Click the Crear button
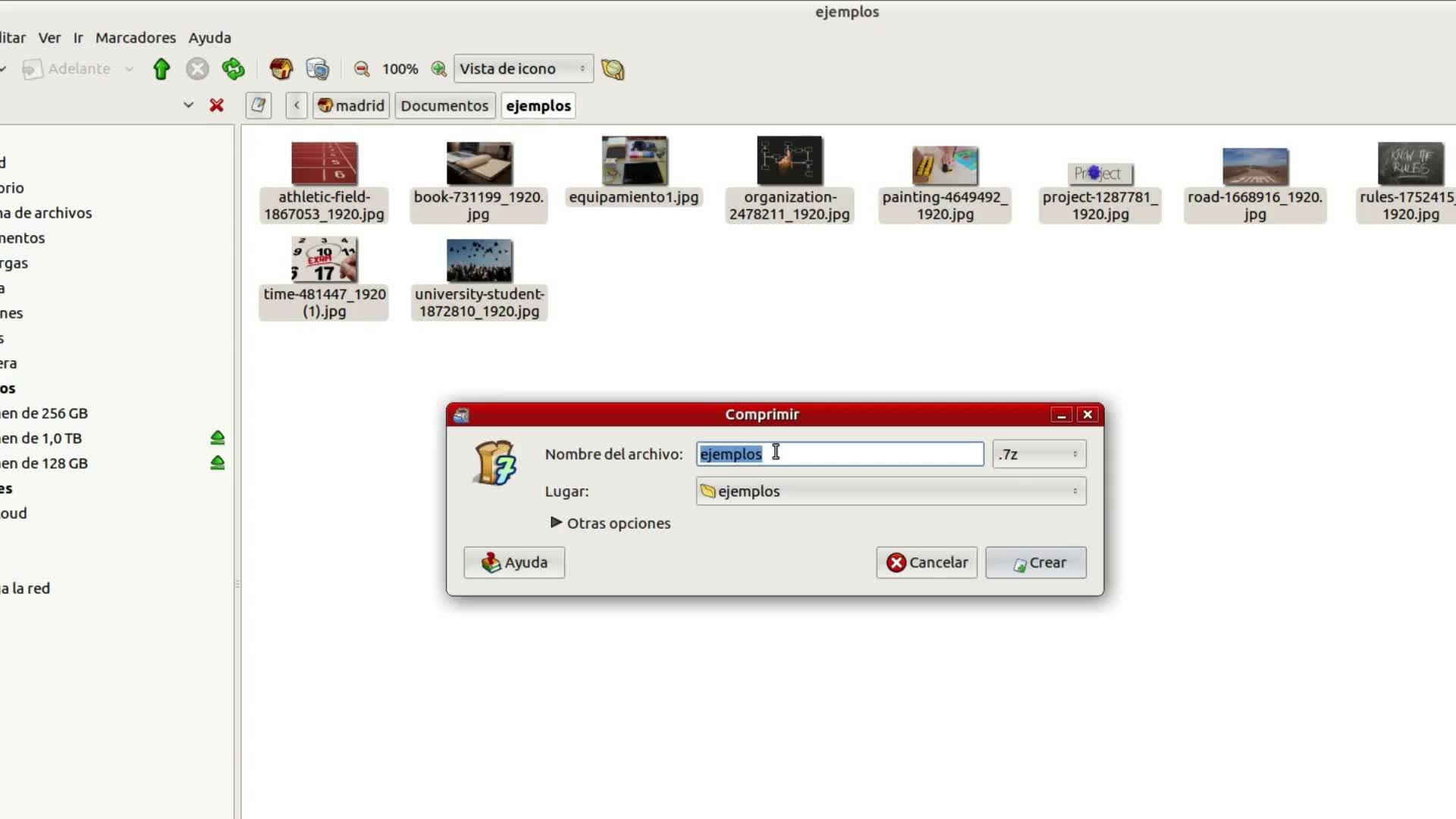The image size is (1456, 819). [x=1036, y=563]
